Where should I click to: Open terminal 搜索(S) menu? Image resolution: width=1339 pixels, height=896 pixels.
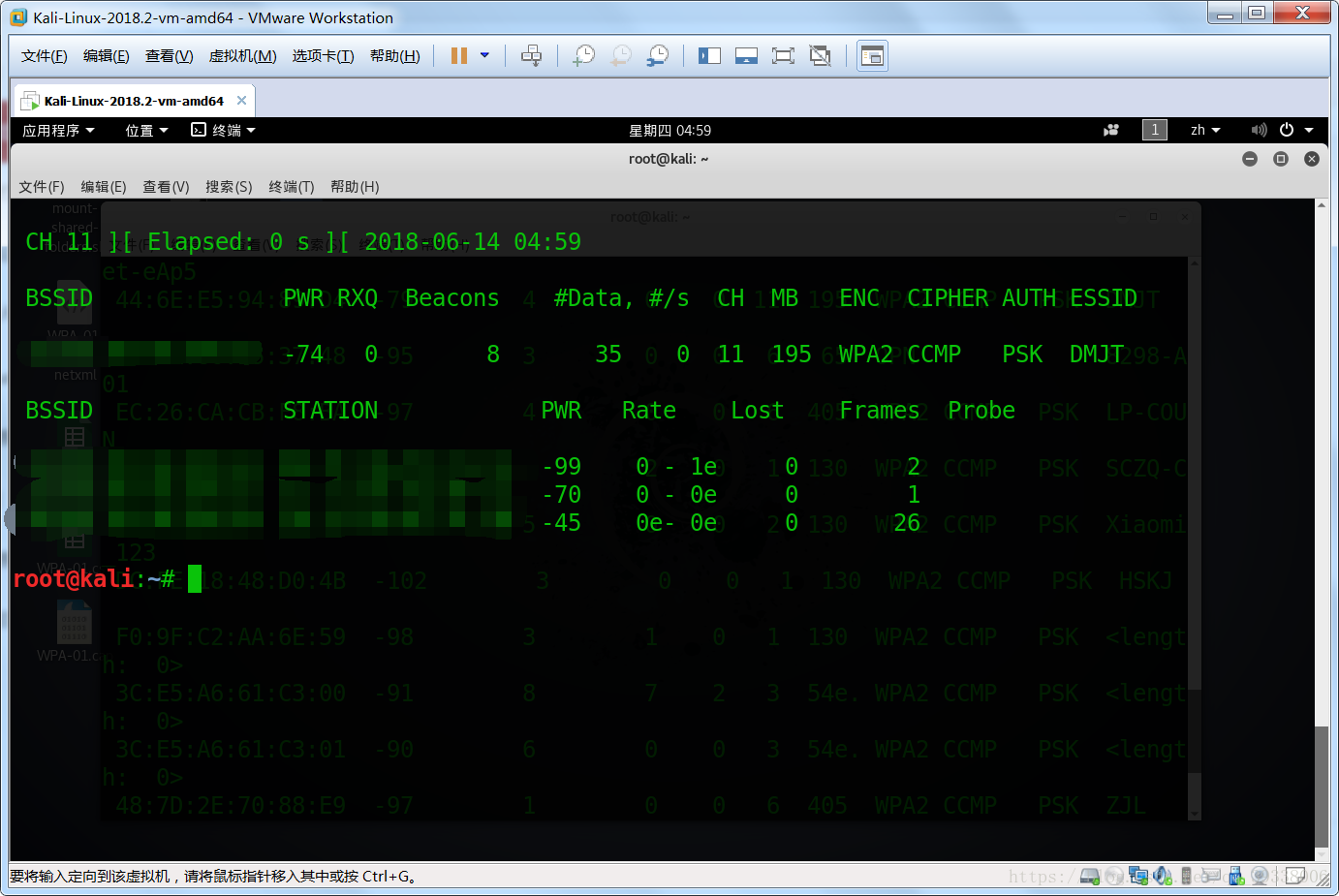tap(229, 187)
